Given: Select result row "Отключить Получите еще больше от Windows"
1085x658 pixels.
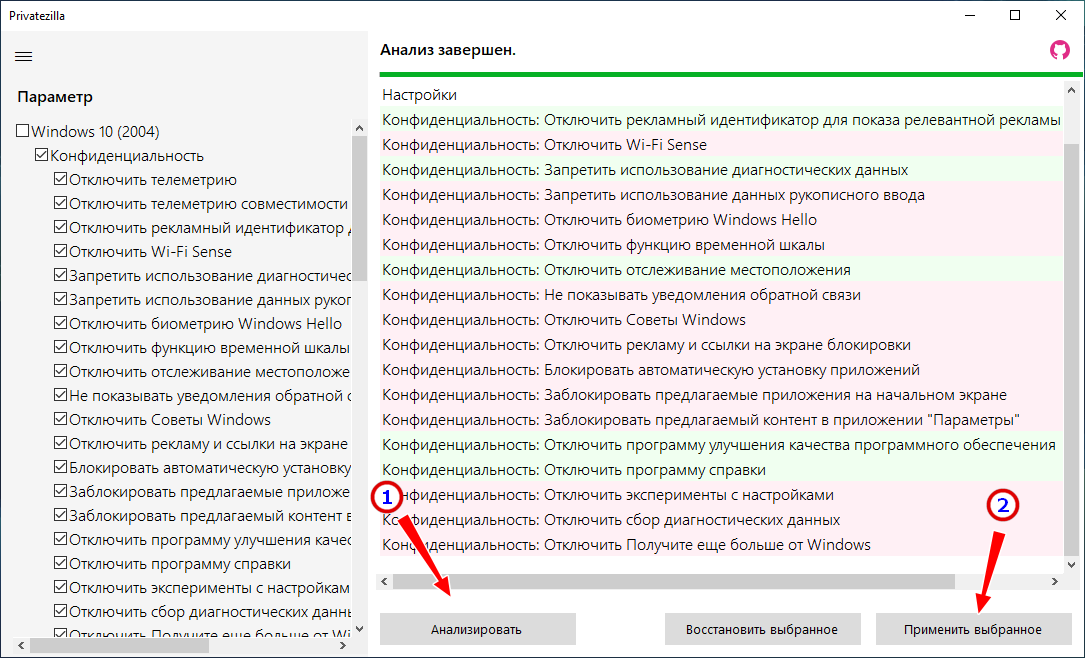Looking at the screenshot, I should pos(721,545).
